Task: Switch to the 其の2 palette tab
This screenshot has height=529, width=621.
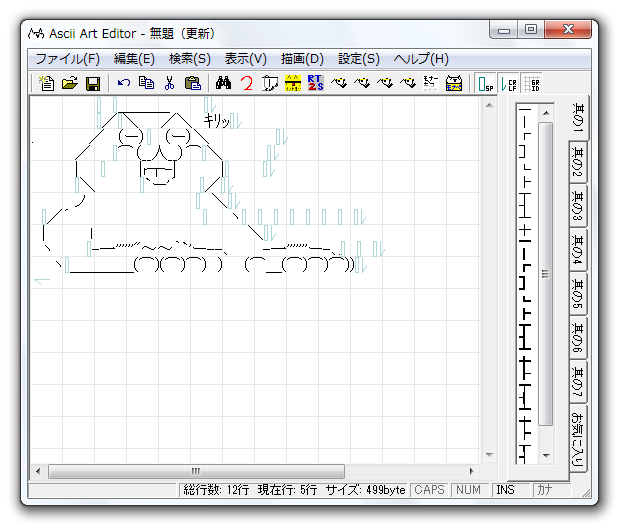Action: point(578,162)
